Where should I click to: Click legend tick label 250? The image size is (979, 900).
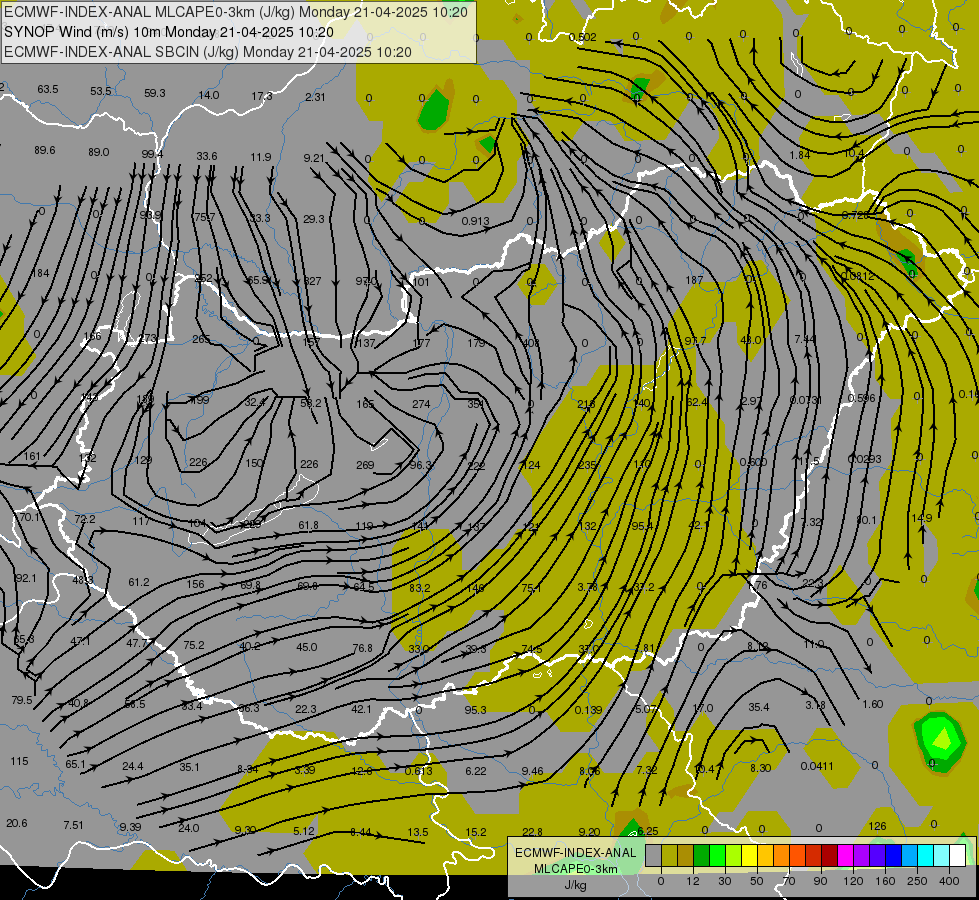pos(917,881)
